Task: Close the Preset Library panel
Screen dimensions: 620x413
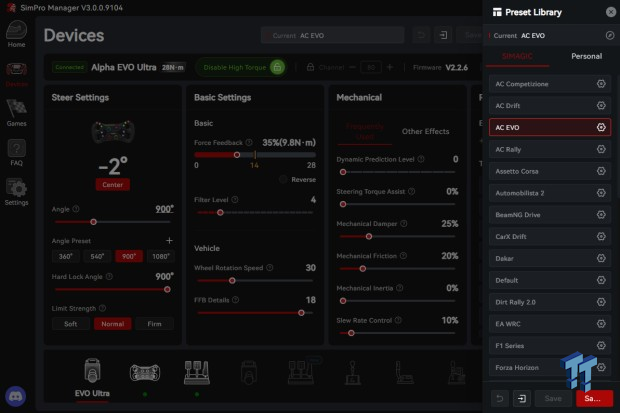Action: click(x=611, y=12)
